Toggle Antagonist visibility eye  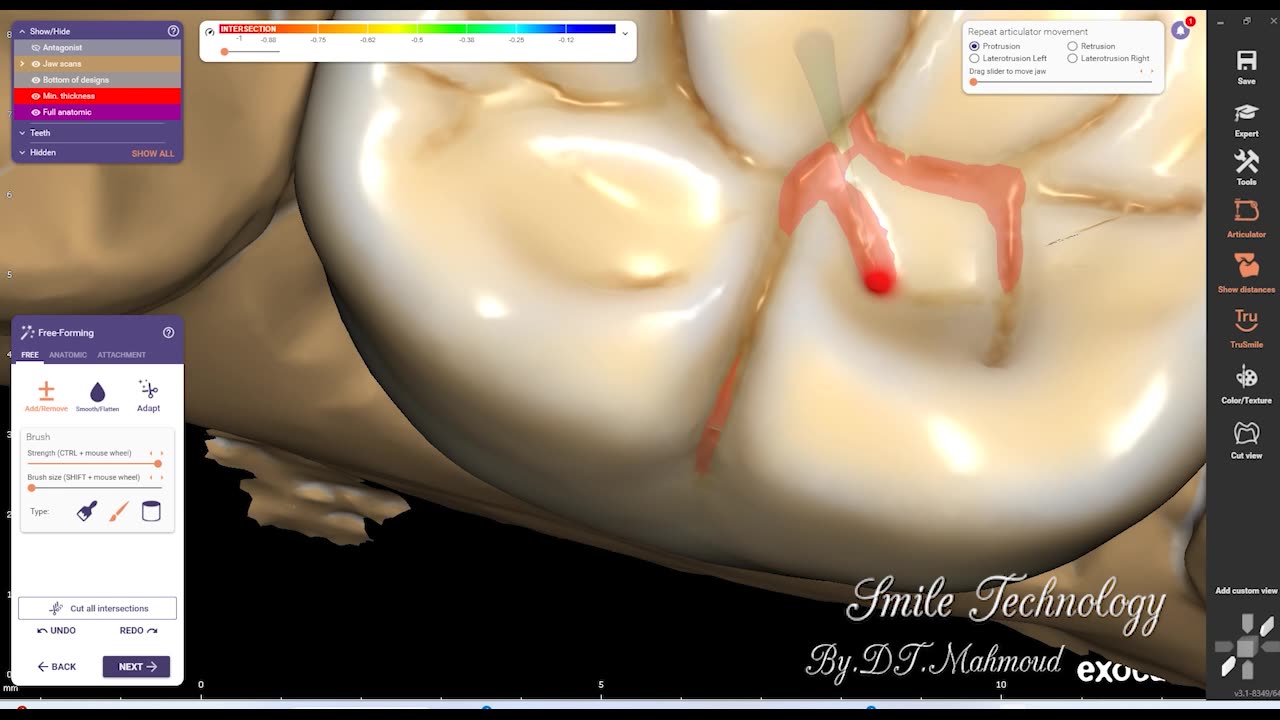point(36,47)
